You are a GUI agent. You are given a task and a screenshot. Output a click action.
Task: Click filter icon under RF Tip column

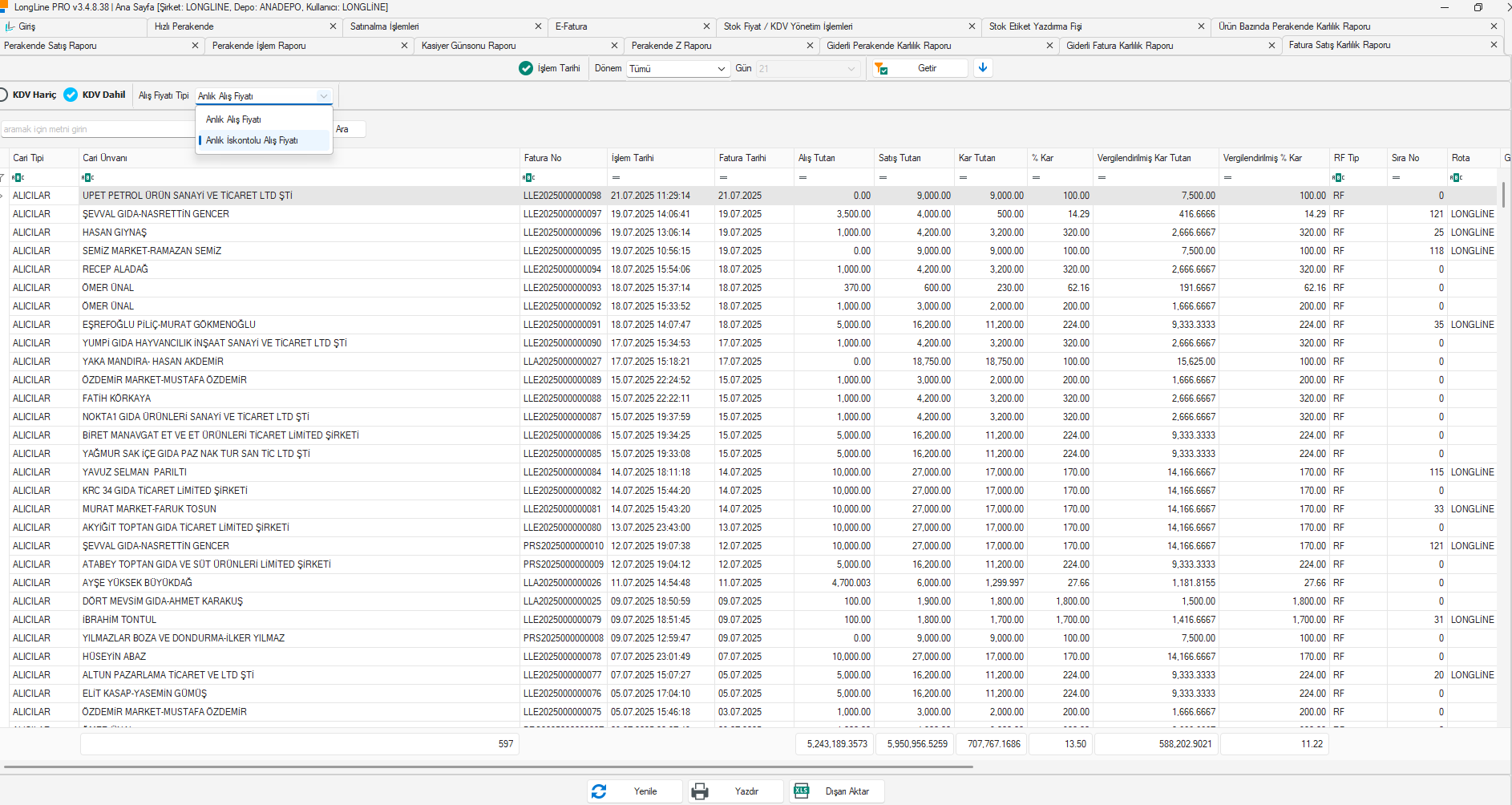(1338, 177)
